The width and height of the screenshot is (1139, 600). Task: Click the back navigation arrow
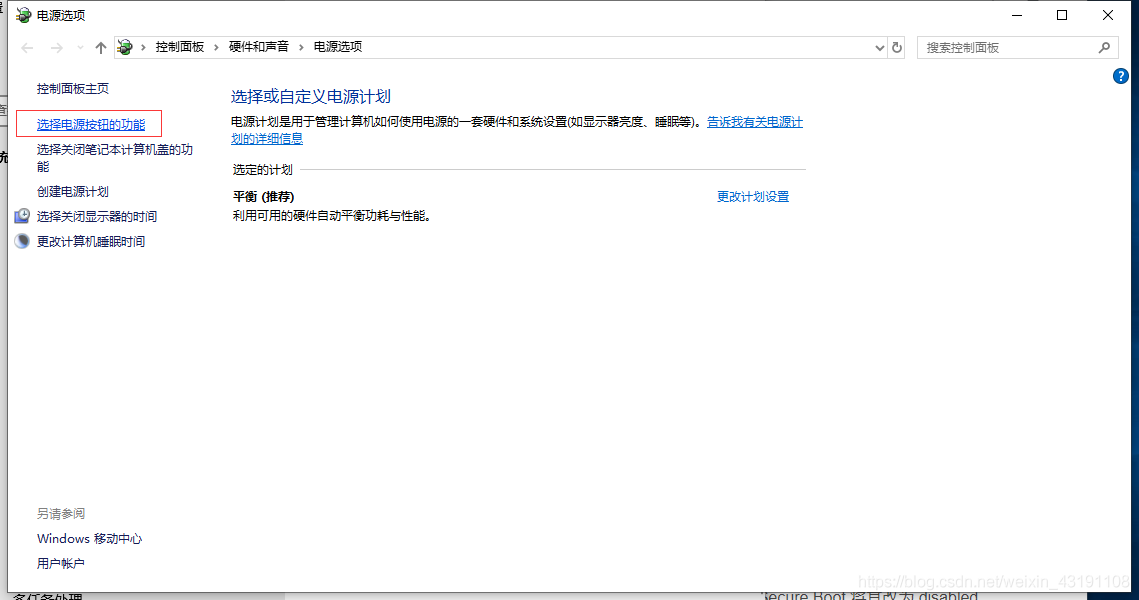pos(27,48)
